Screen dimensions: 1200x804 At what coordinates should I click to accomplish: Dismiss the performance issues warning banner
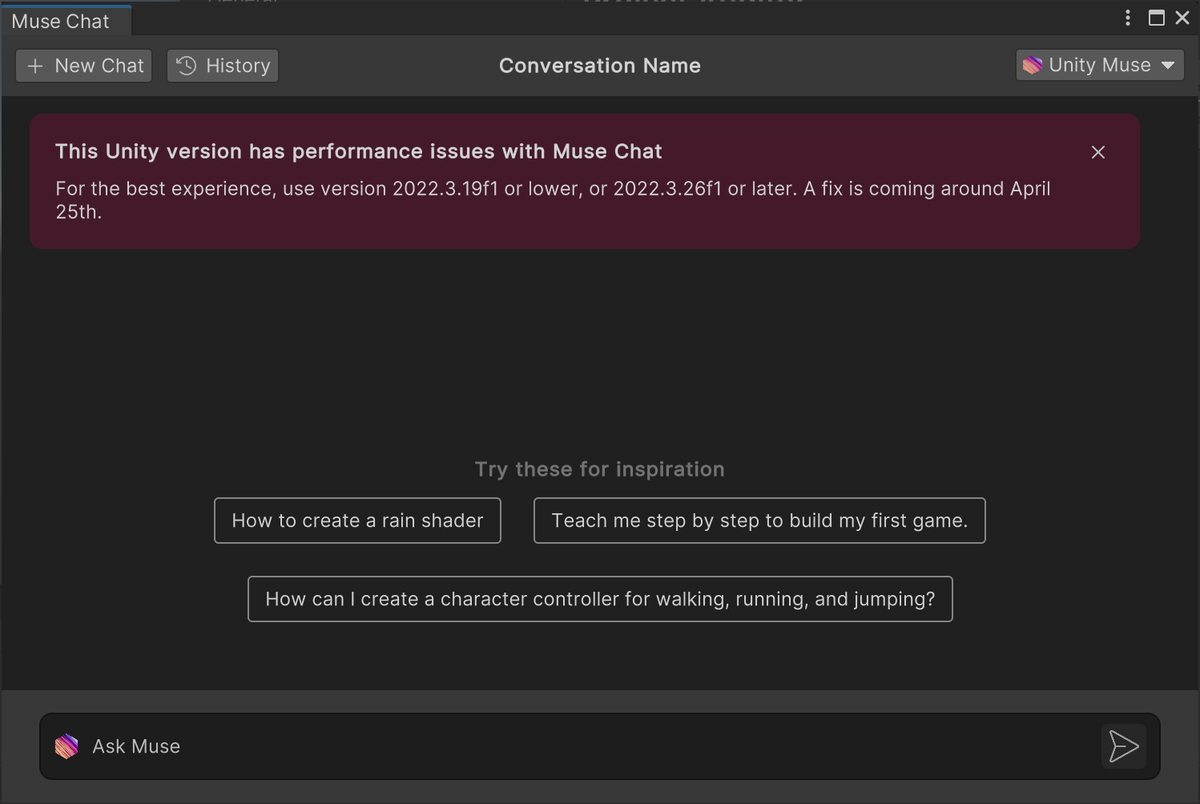[1098, 152]
